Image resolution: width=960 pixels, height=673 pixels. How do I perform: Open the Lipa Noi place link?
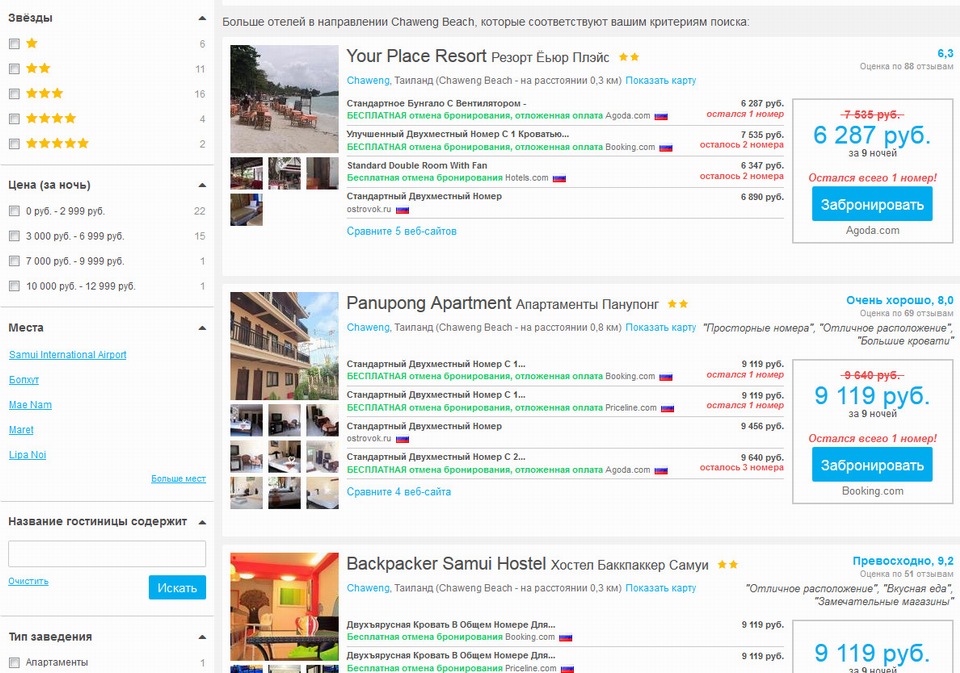(x=28, y=455)
